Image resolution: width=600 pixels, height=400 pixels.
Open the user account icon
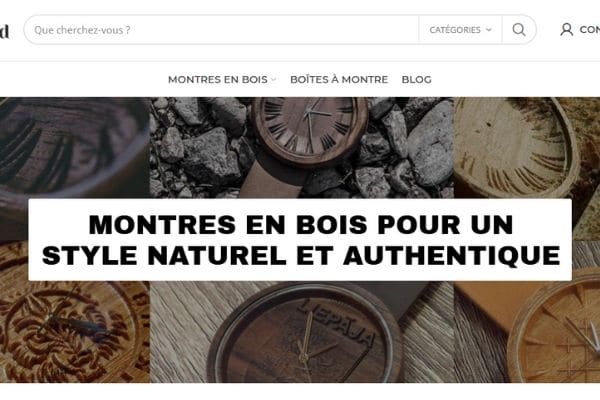click(x=566, y=29)
